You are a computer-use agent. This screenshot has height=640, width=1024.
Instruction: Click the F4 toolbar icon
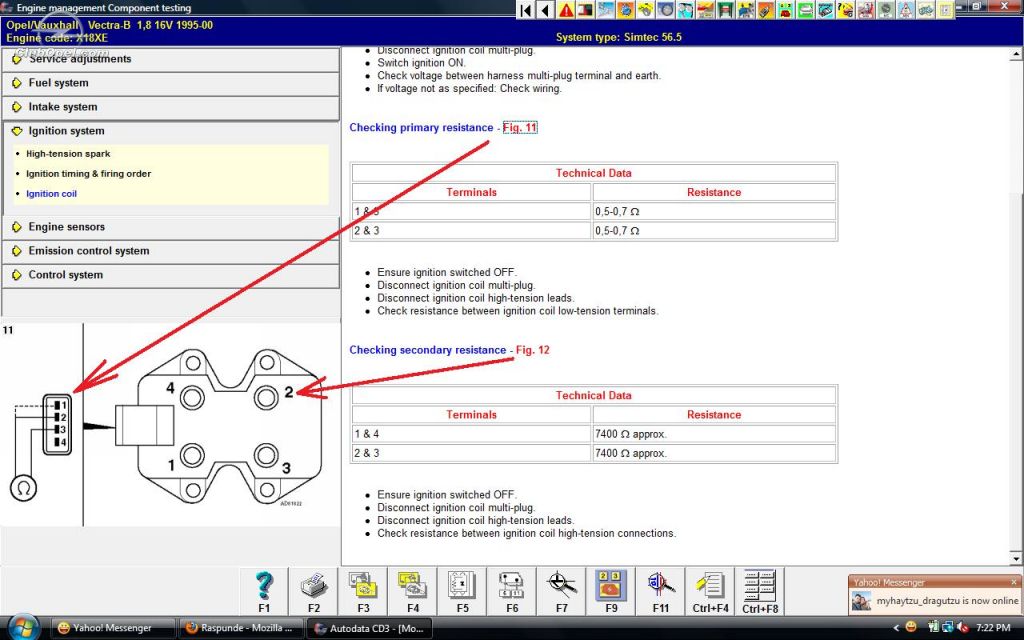pyautogui.click(x=413, y=591)
